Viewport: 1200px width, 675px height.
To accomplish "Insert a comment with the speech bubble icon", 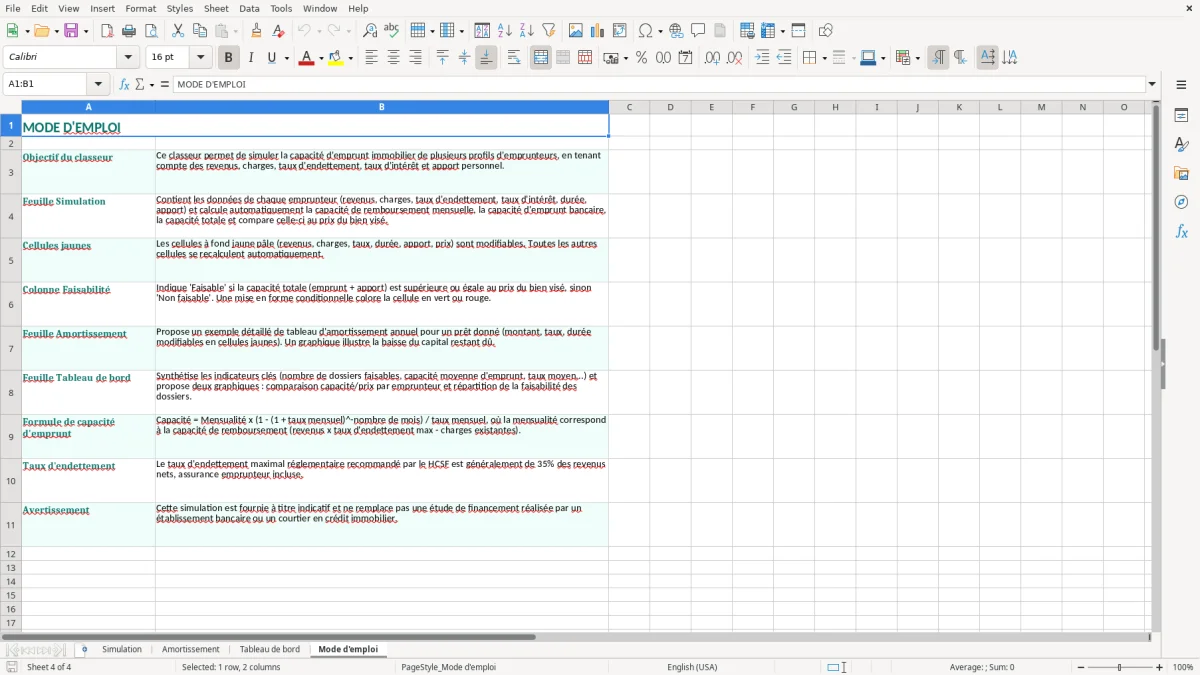I will click(698, 31).
